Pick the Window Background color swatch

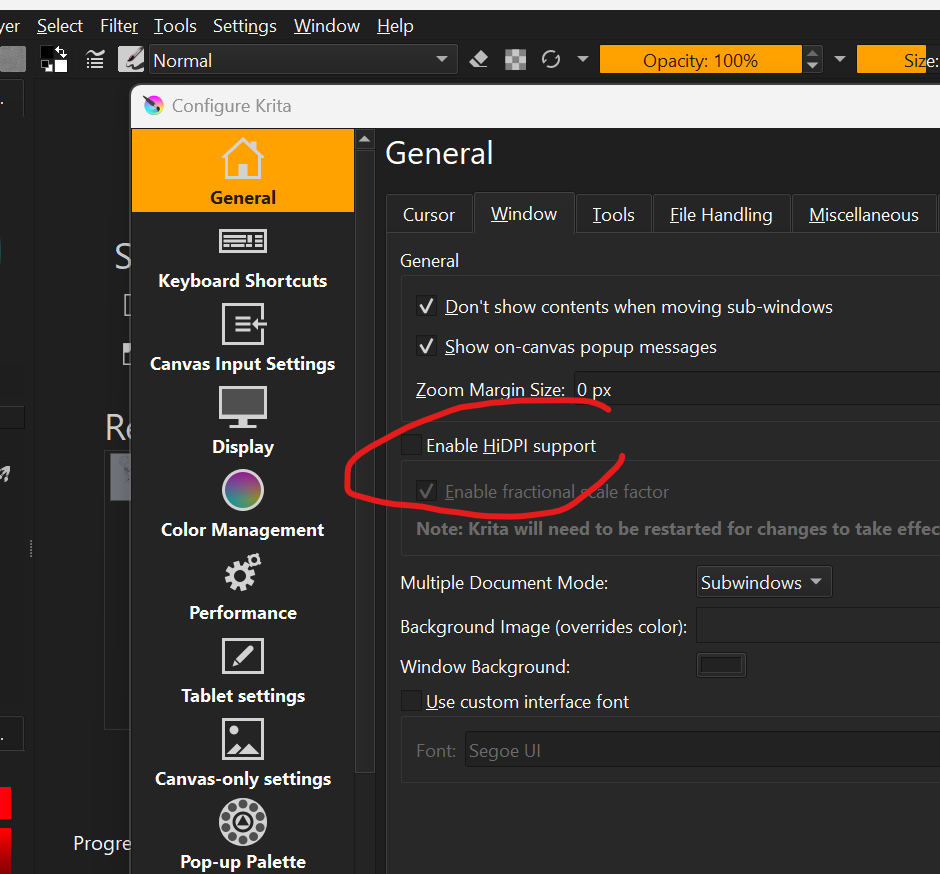click(x=721, y=666)
